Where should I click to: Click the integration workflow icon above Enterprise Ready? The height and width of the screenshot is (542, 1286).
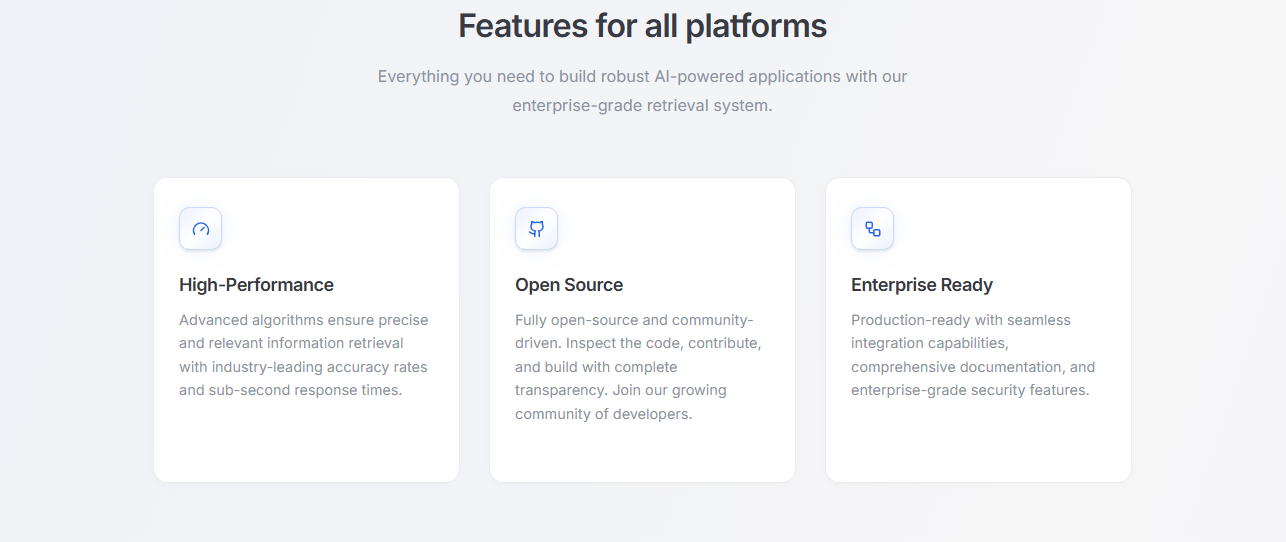tap(872, 229)
